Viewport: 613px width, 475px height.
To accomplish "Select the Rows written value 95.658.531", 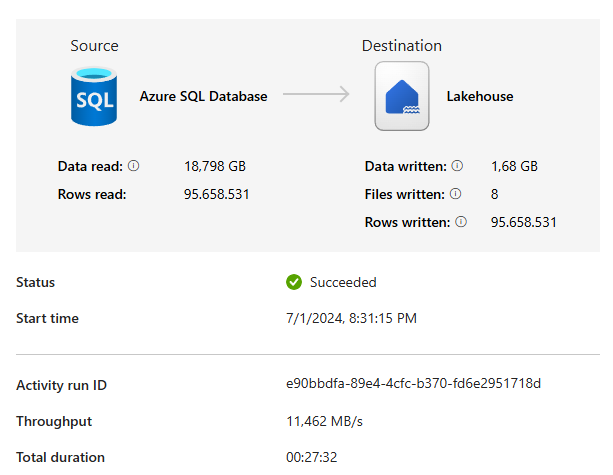I will point(523,222).
